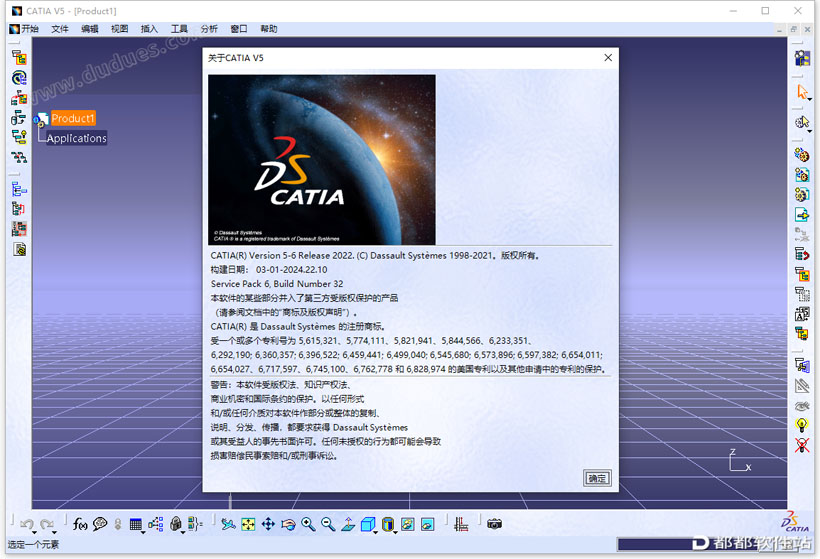Toggle Swap Visible Space icon
The width and height of the screenshot is (820, 559).
[x=427, y=524]
